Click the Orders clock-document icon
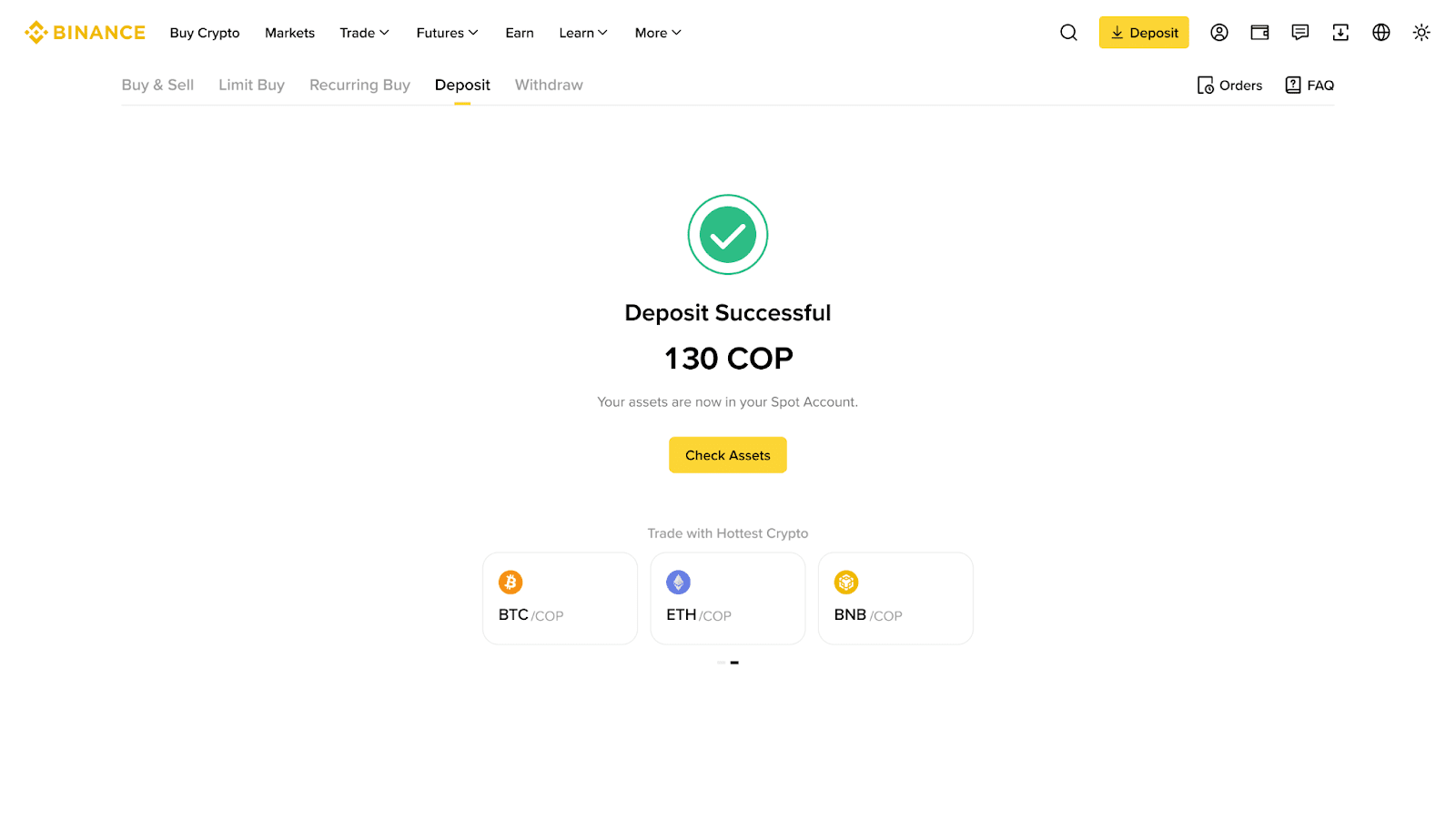 click(x=1205, y=86)
